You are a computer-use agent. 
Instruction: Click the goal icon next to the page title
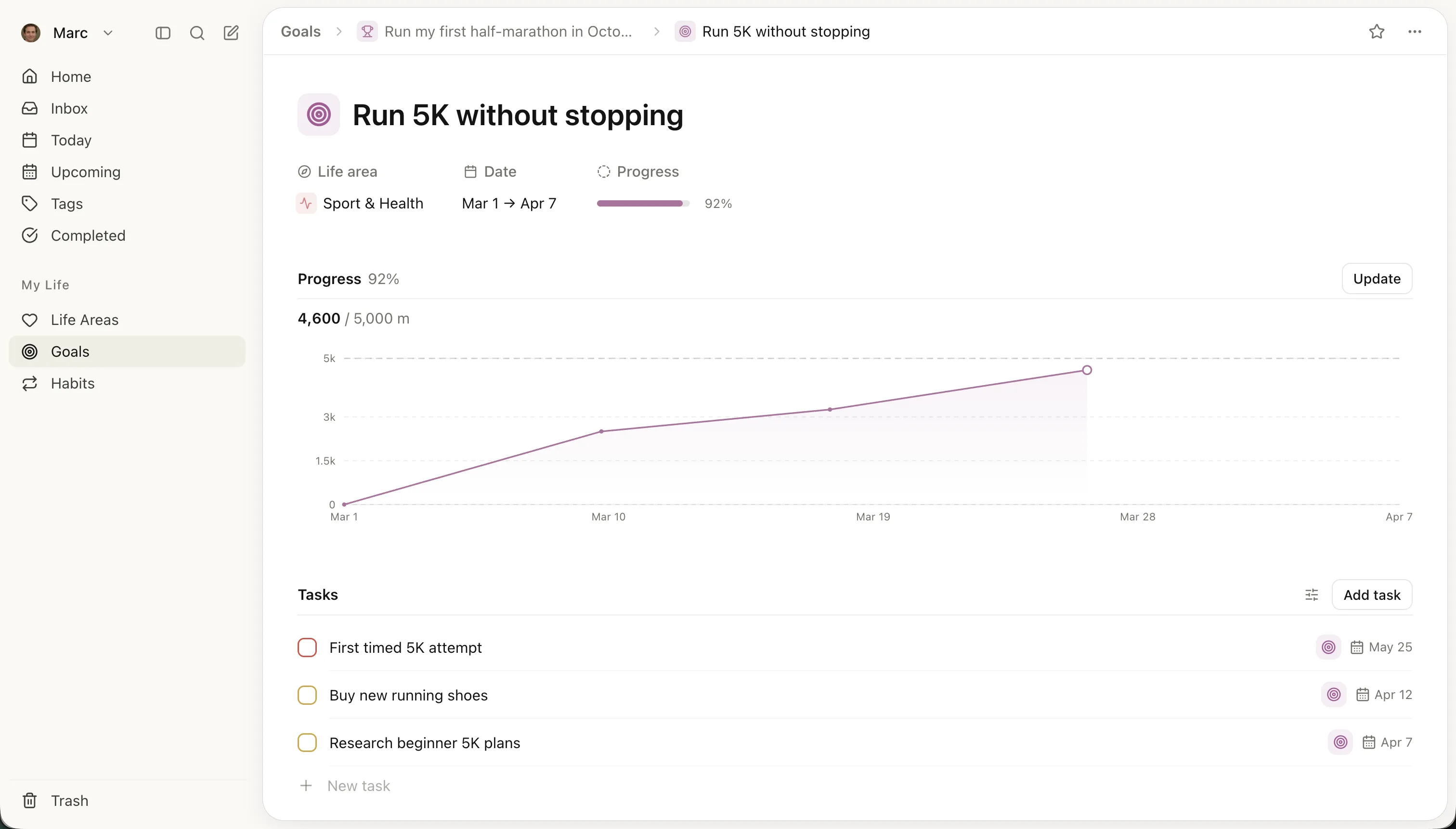point(318,115)
